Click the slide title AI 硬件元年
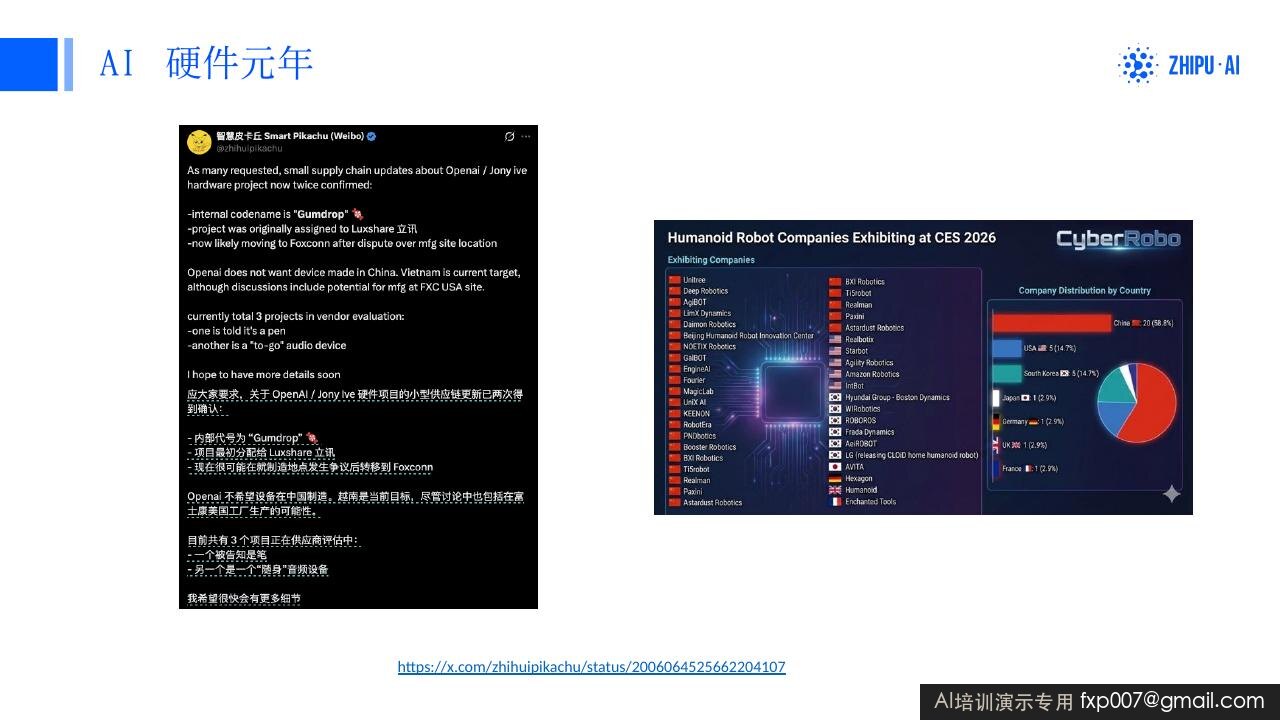 pos(207,64)
